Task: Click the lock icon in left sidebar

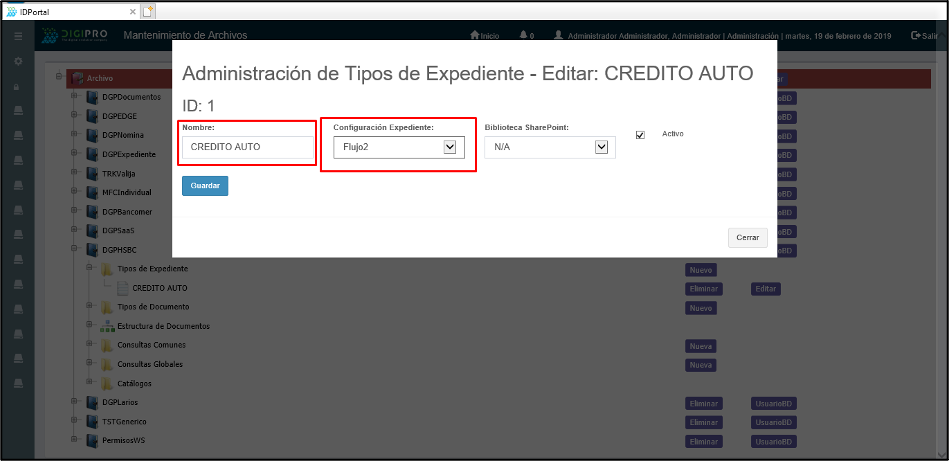Action: [x=17, y=88]
